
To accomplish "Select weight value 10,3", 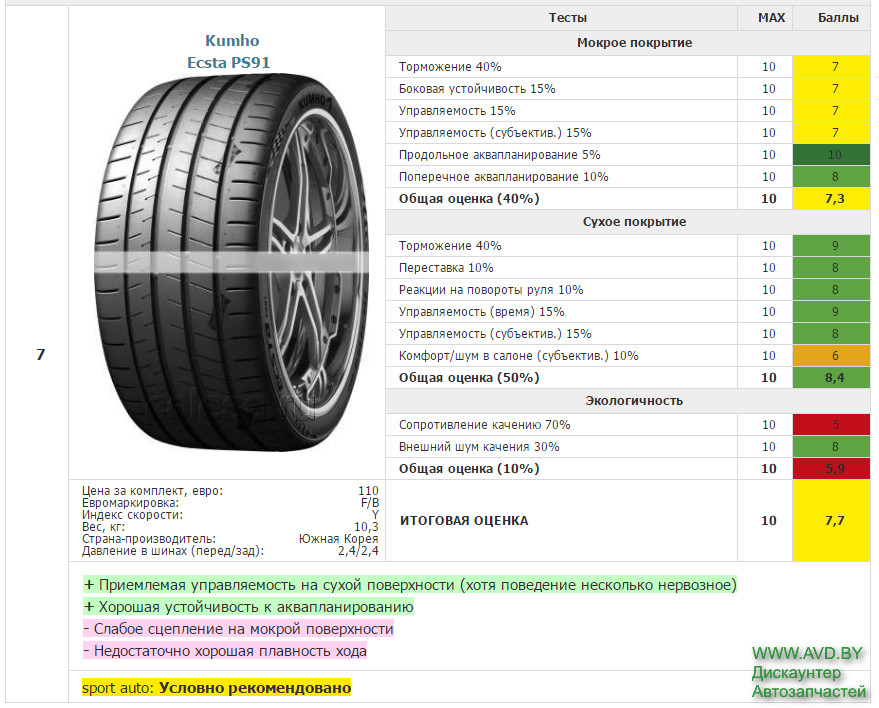I will [x=367, y=527].
